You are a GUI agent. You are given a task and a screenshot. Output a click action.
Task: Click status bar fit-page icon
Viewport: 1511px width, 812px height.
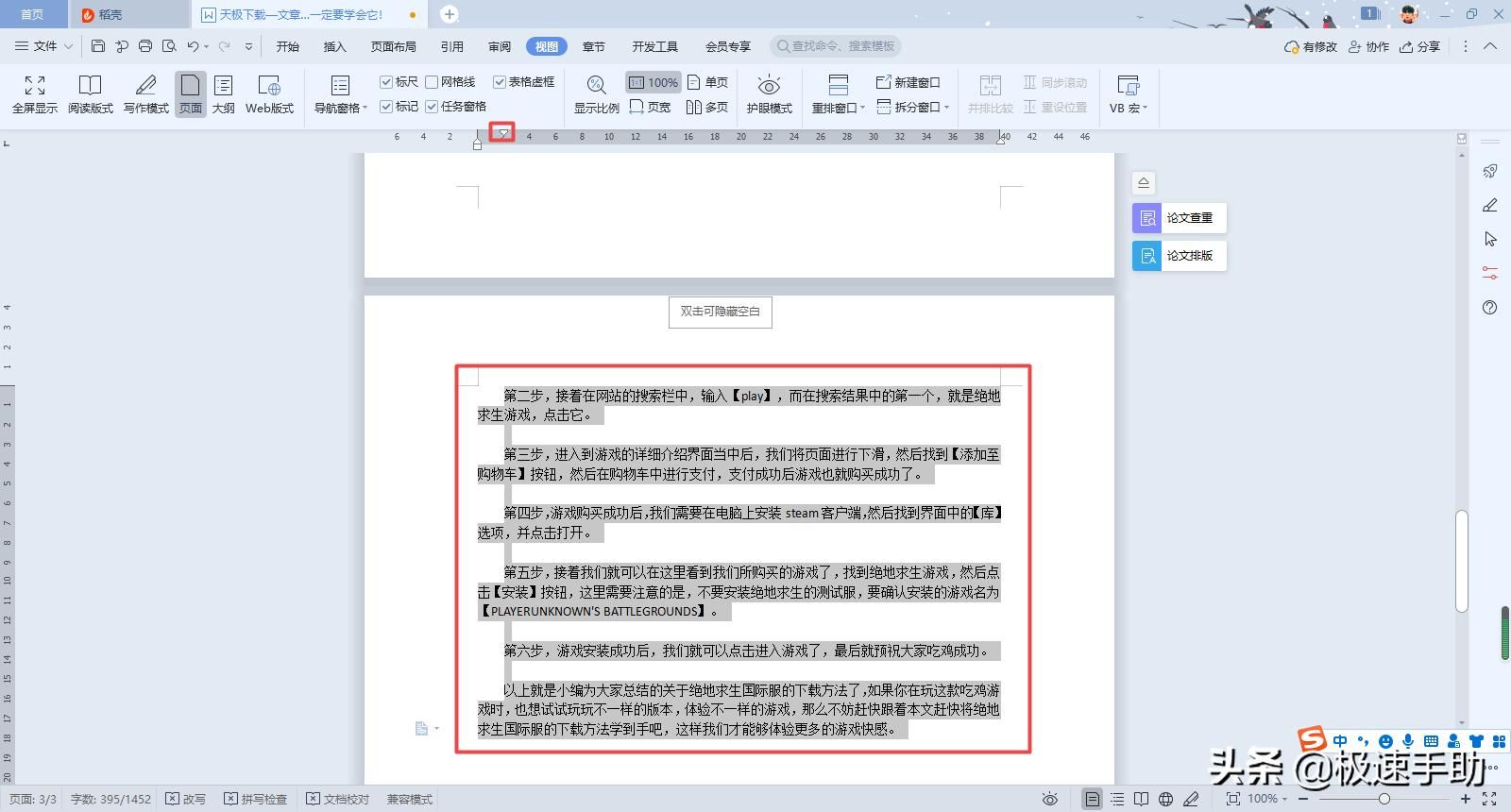1232,799
